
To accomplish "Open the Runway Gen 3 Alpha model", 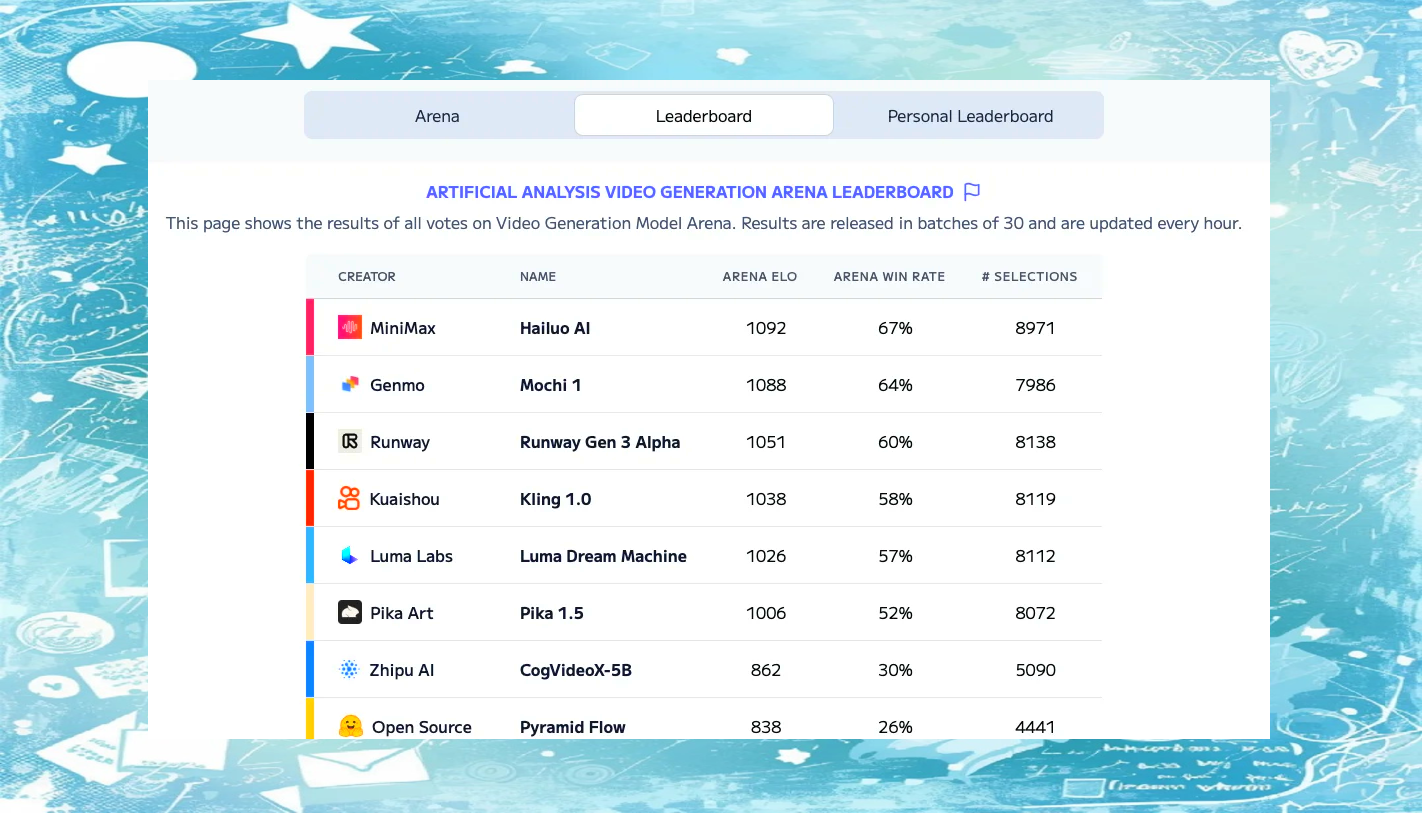I will click(600, 442).
